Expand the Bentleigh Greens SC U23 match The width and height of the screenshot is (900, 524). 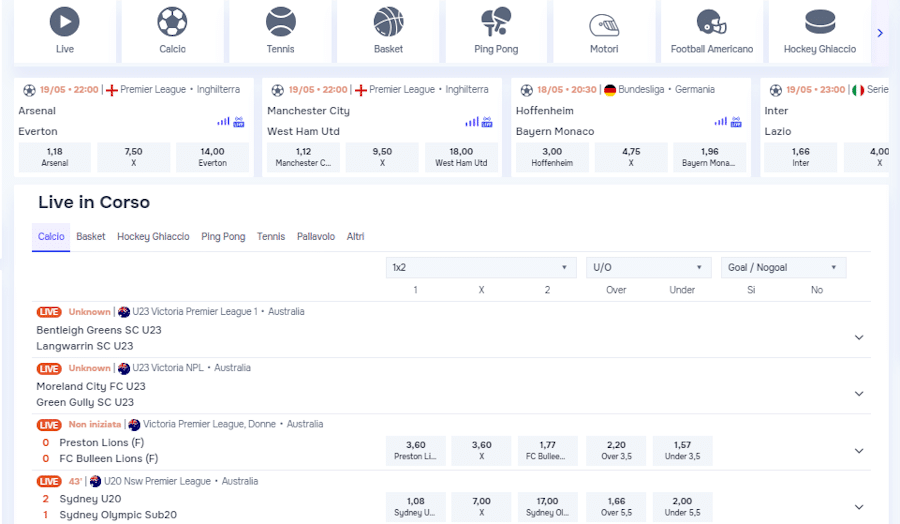click(858, 338)
